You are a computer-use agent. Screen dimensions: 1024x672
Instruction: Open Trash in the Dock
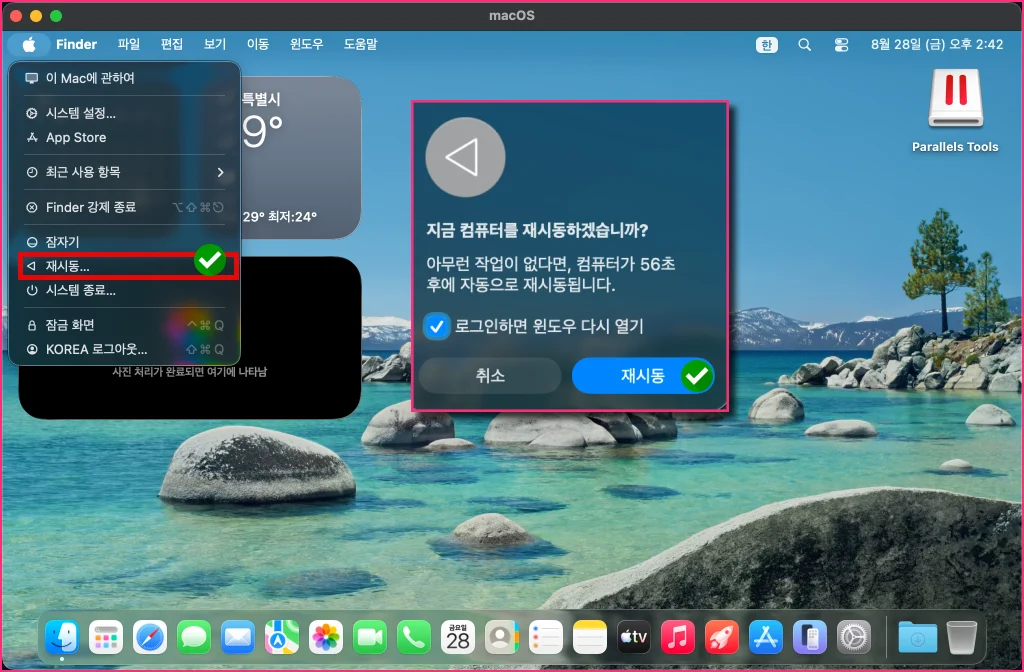[961, 637]
